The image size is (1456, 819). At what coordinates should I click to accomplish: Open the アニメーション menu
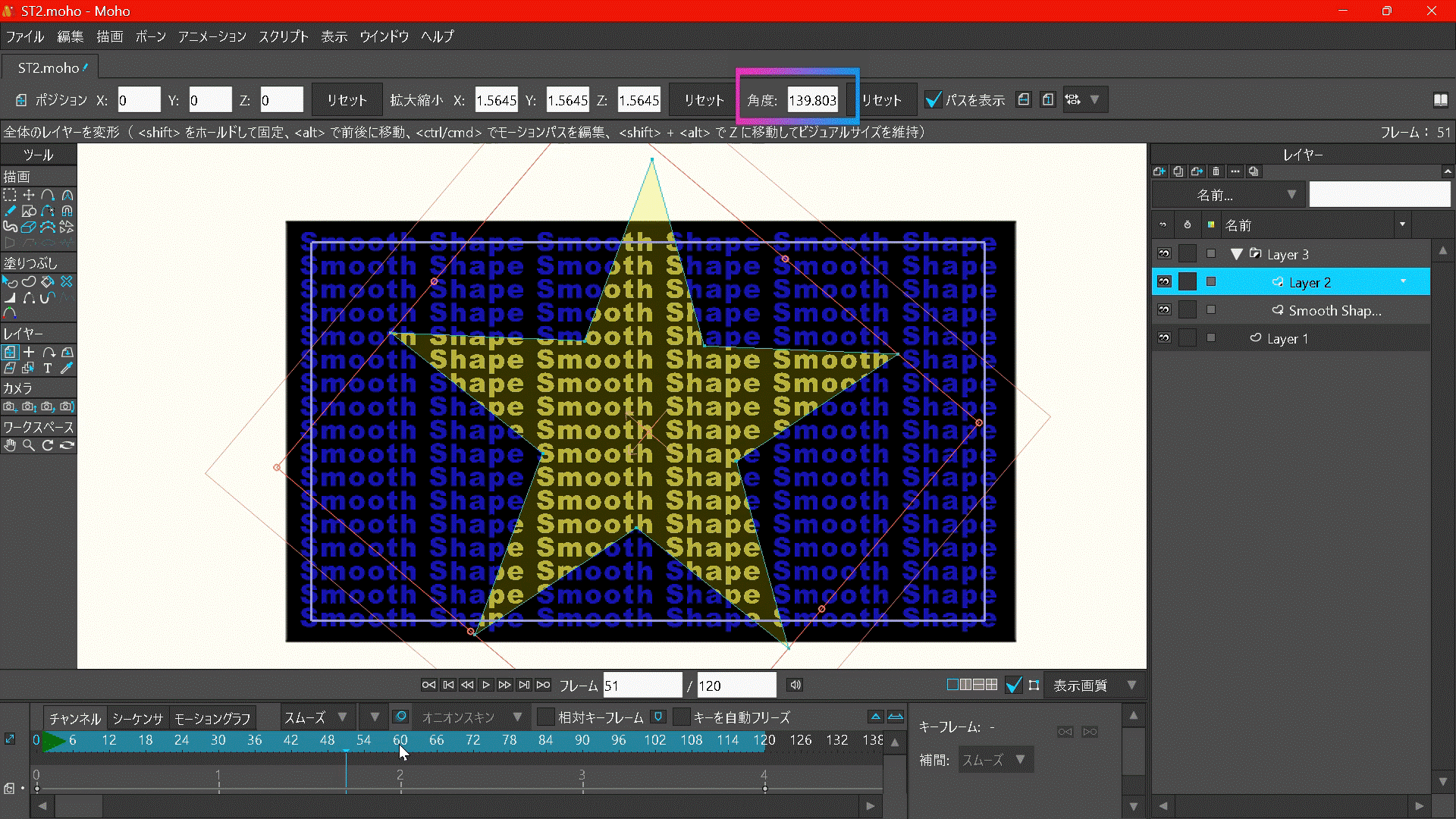(212, 36)
